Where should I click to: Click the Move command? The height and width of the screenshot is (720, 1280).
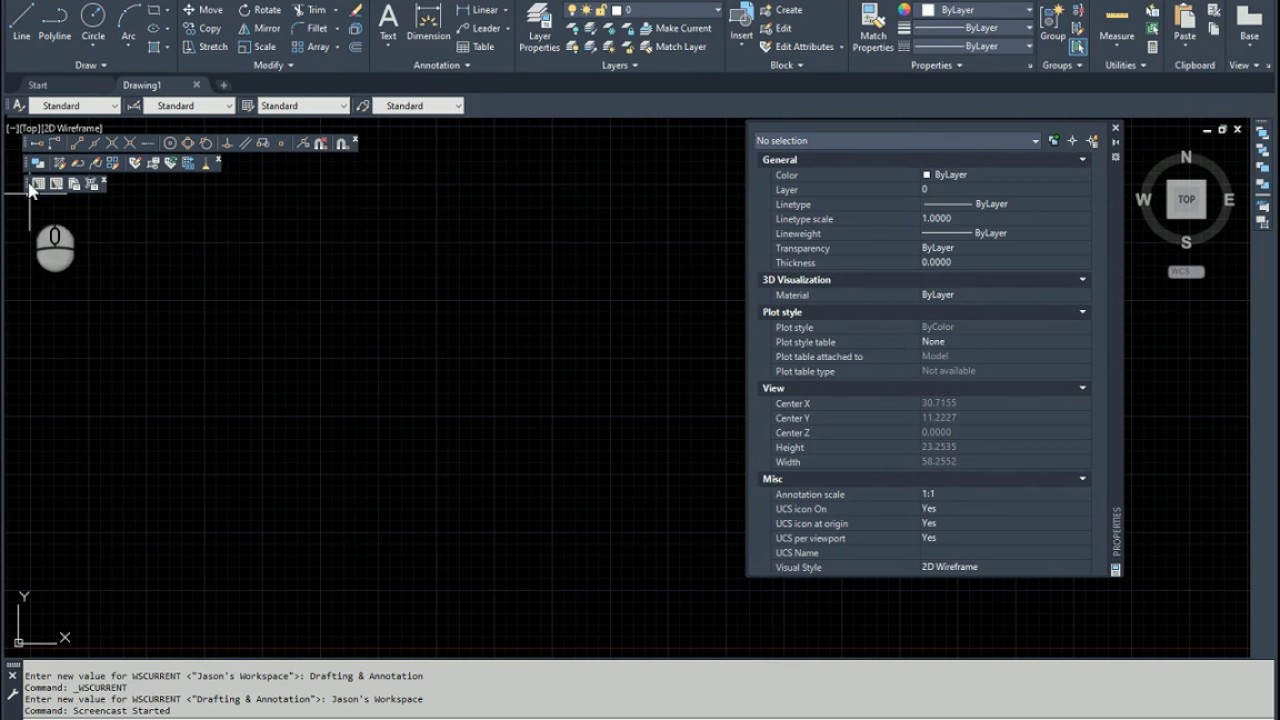coord(202,10)
